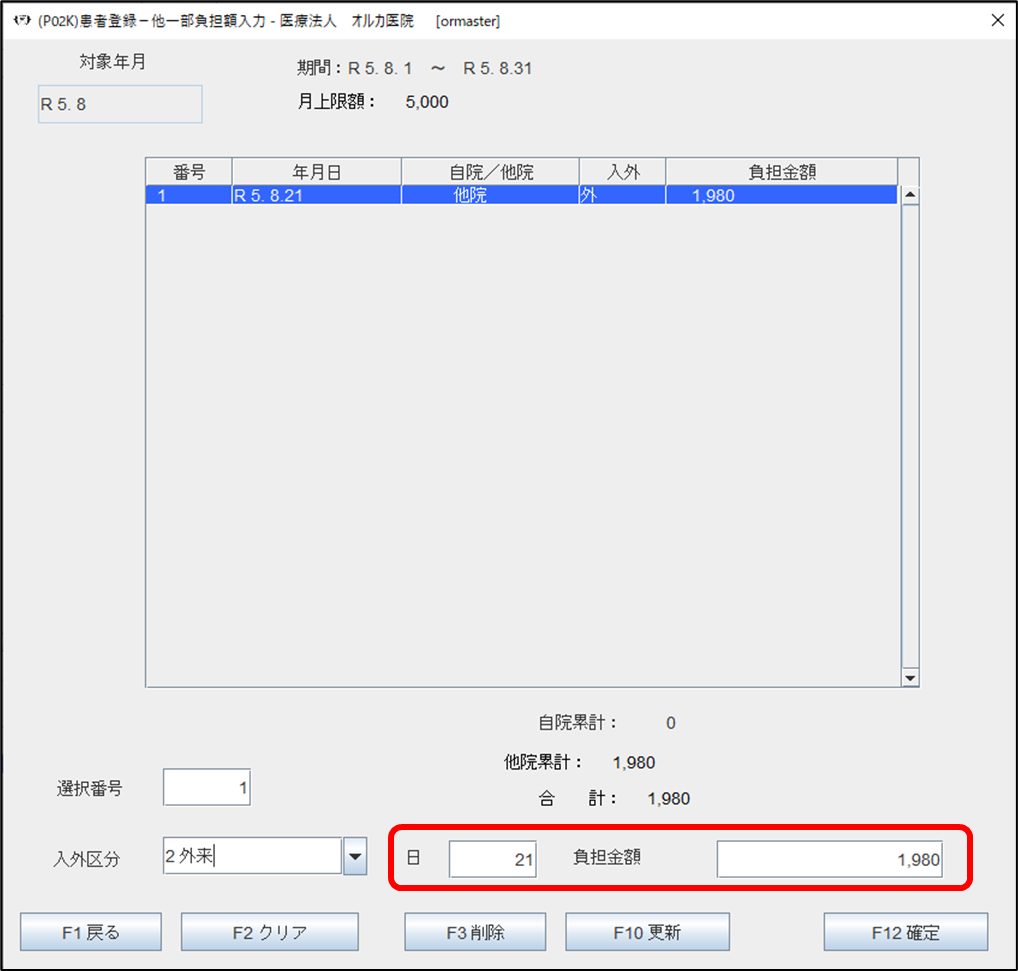This screenshot has height=971, width=1018.
Task: Click the 入外区分 field showing 2 外来
Action: pyautogui.click(x=253, y=856)
